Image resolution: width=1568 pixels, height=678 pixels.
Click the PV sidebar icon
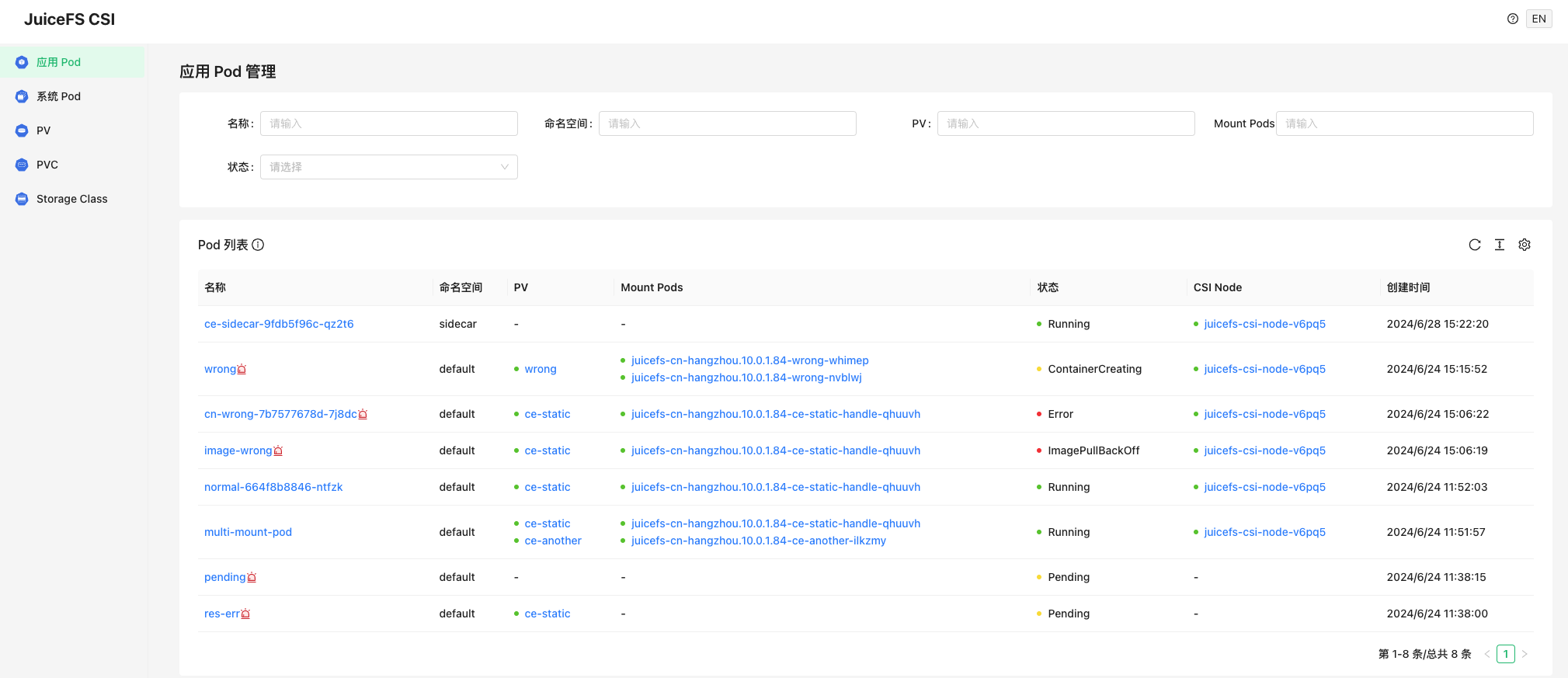click(x=22, y=130)
